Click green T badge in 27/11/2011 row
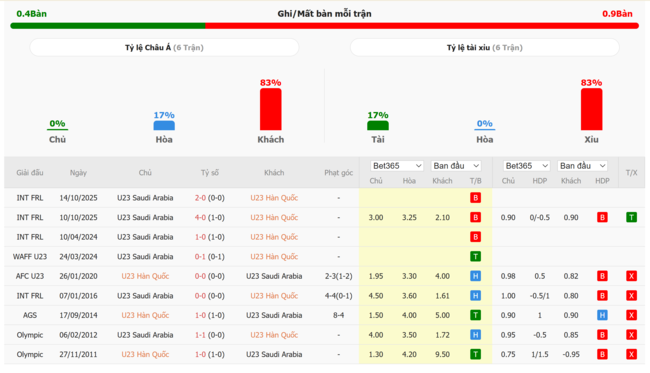The height and width of the screenshot is (373, 650). 475,354
